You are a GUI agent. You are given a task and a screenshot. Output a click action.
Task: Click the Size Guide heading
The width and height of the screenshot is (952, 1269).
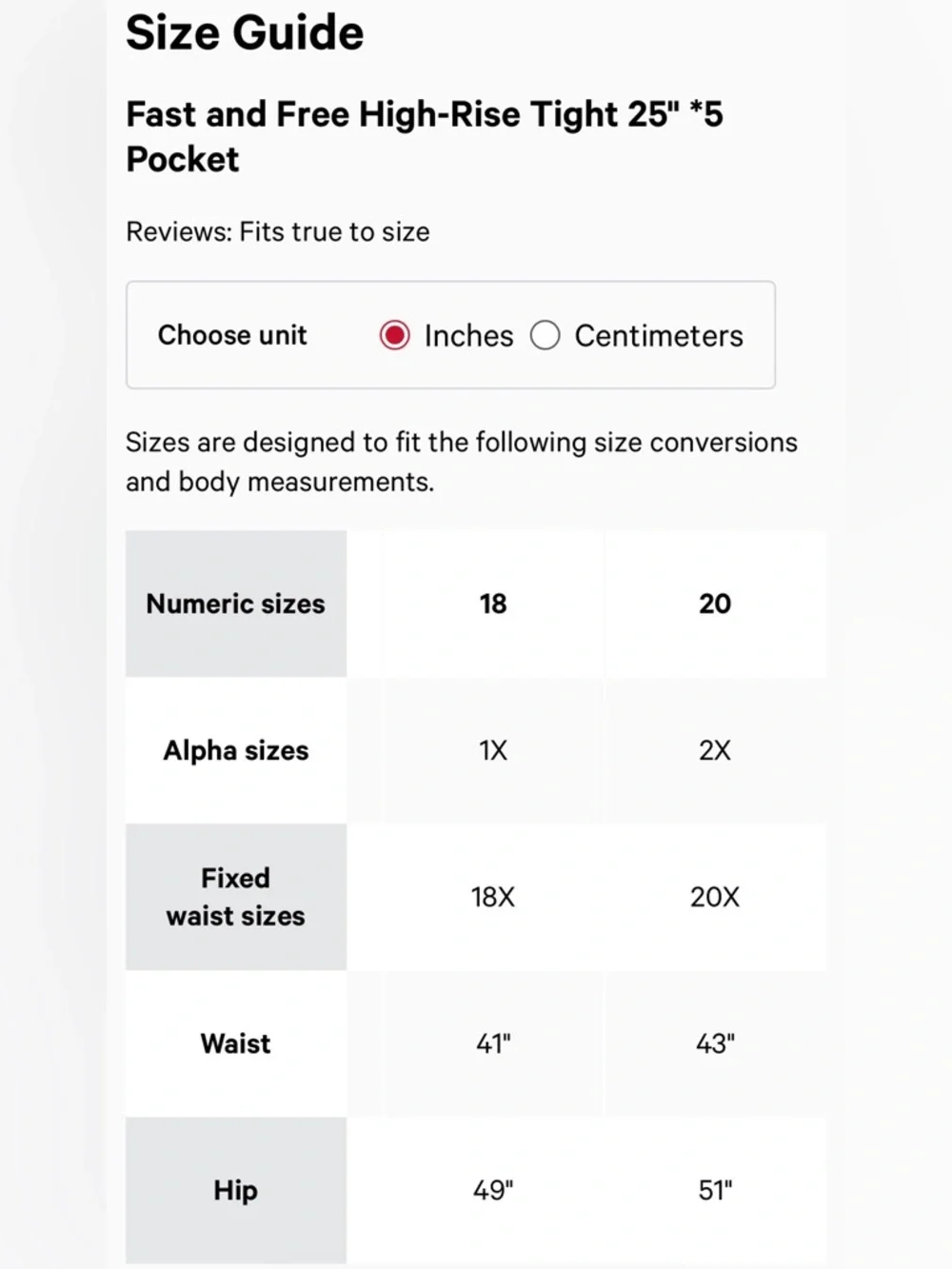tap(245, 32)
